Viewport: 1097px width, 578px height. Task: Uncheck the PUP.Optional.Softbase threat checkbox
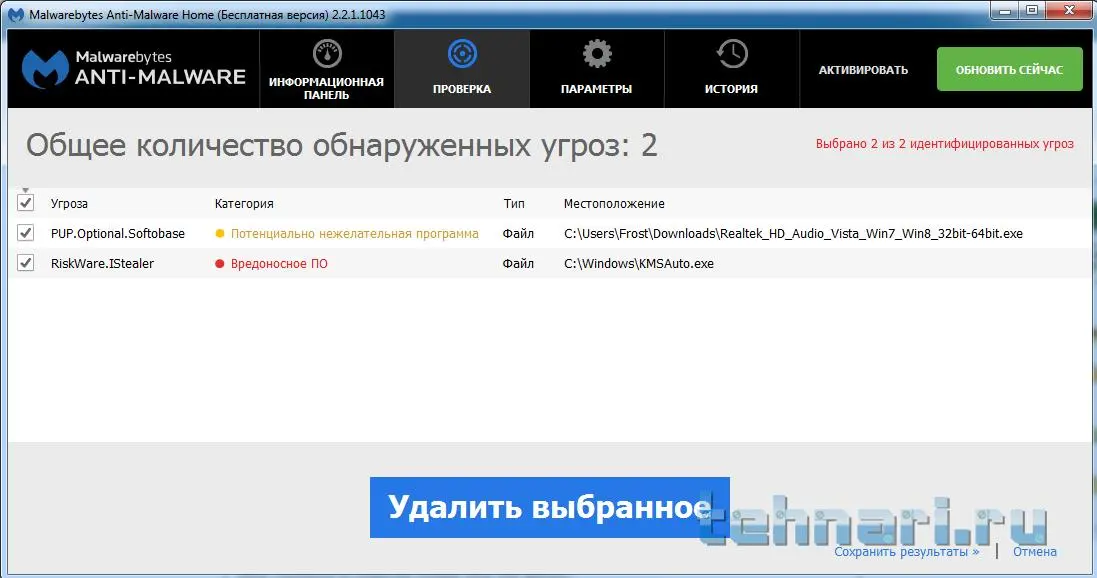pos(25,232)
